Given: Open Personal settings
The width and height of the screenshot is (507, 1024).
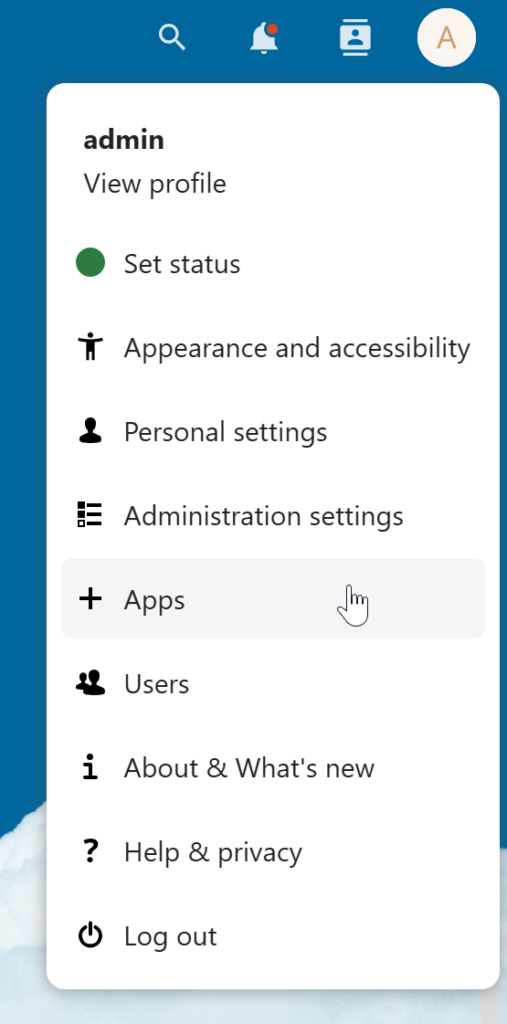Looking at the screenshot, I should pos(273,431).
